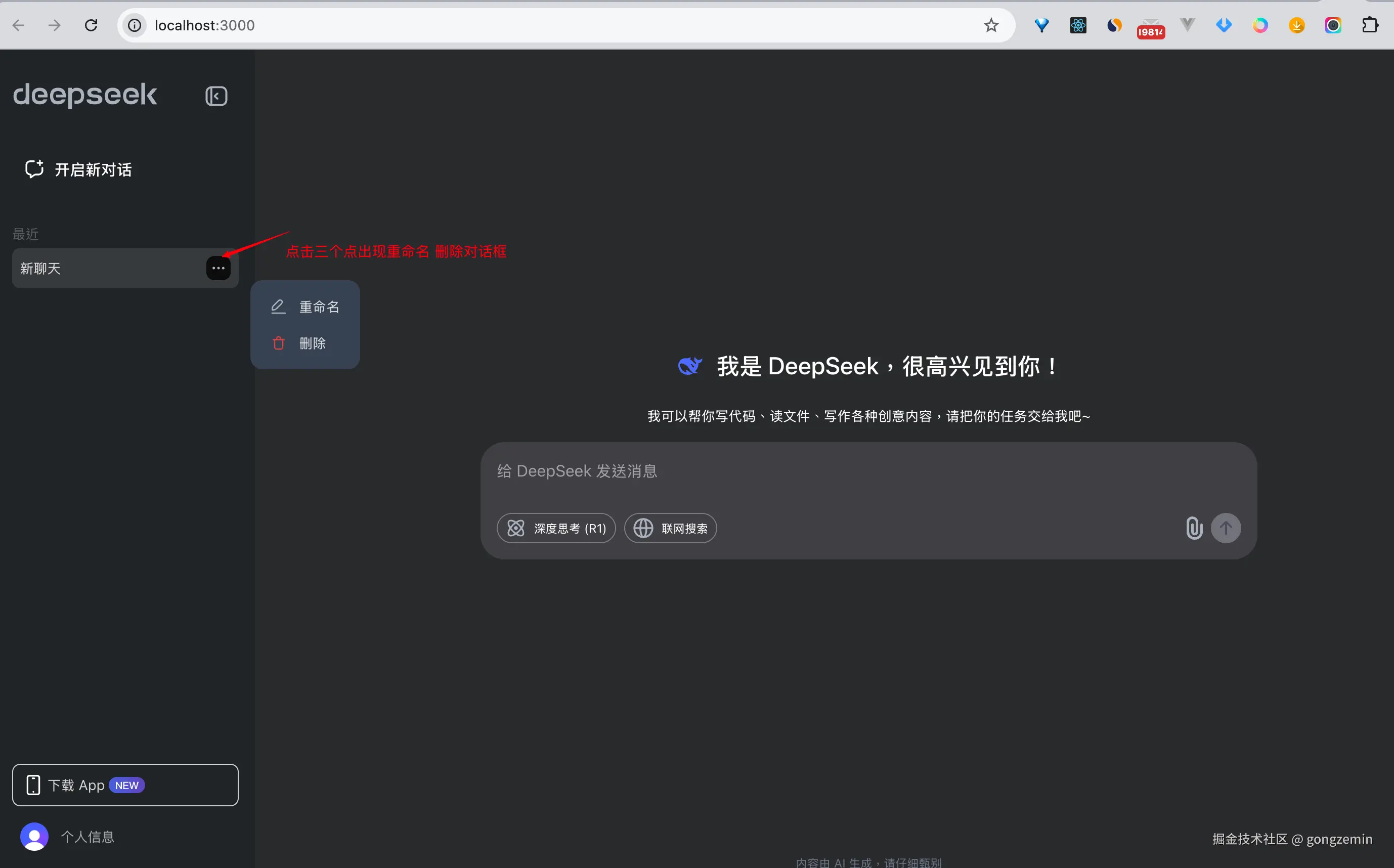The image size is (1394, 868).
Task: Click the atom icon in 深度思考 button
Action: 516,528
